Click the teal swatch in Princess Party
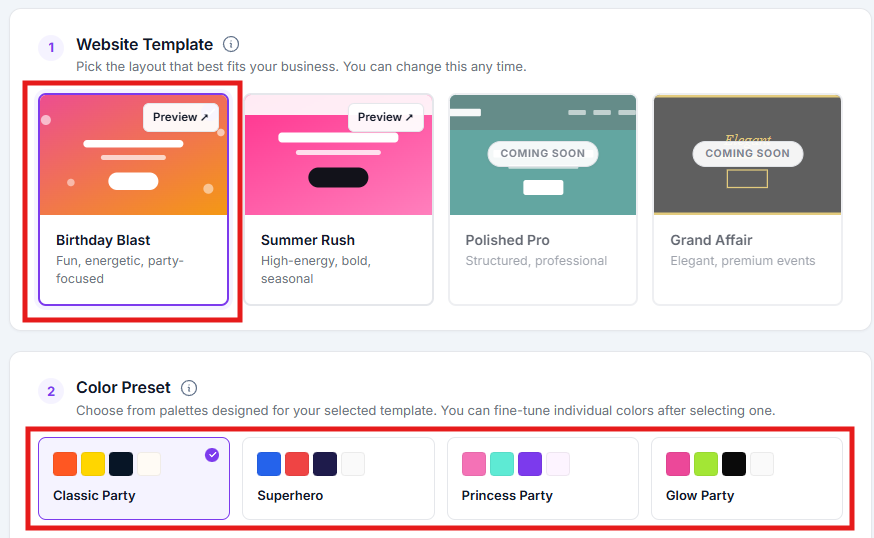Screen dimensions: 874x538 click(x=502, y=464)
